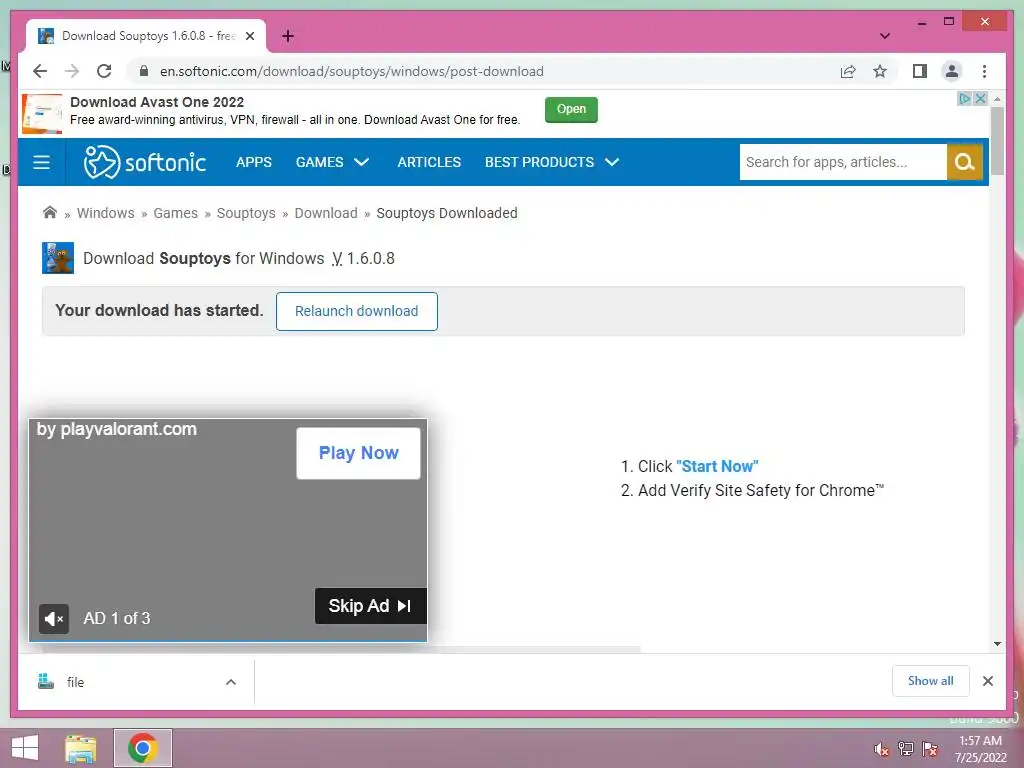1024x768 pixels.
Task: Close the Avast banner ad
Action: pyautogui.click(x=980, y=99)
